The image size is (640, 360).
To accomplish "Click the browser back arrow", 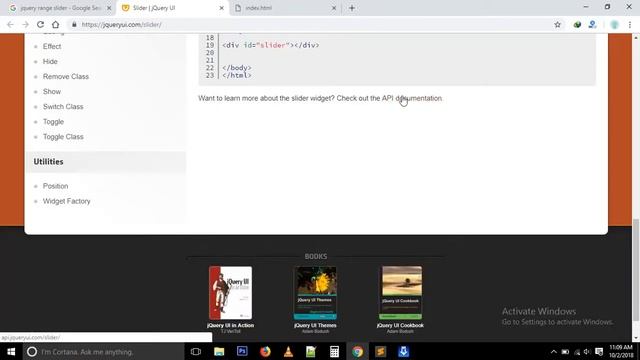I will coord(10,24).
